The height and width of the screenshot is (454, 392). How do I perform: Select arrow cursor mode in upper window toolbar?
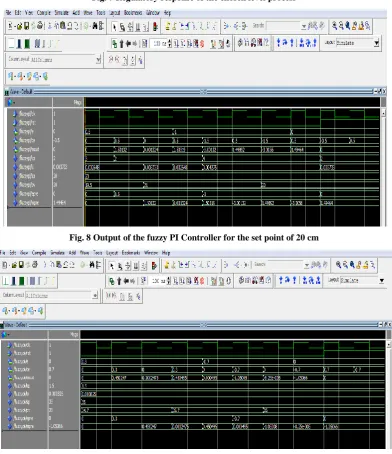[114, 27]
